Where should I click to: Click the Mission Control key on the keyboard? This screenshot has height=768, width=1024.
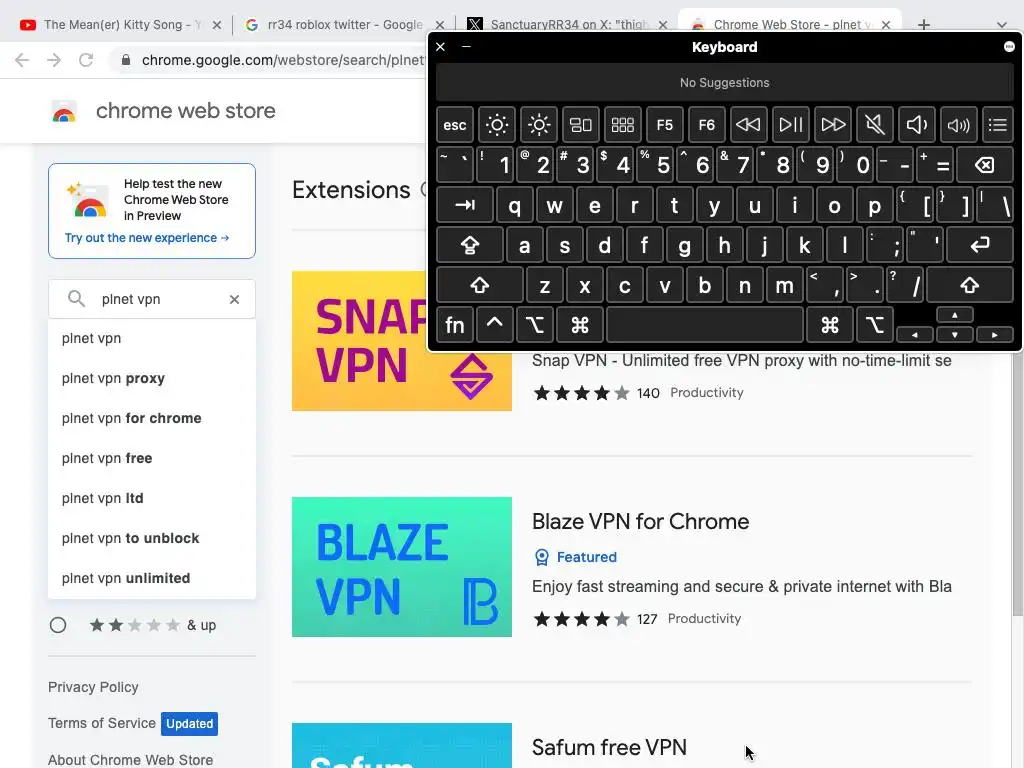tap(581, 125)
